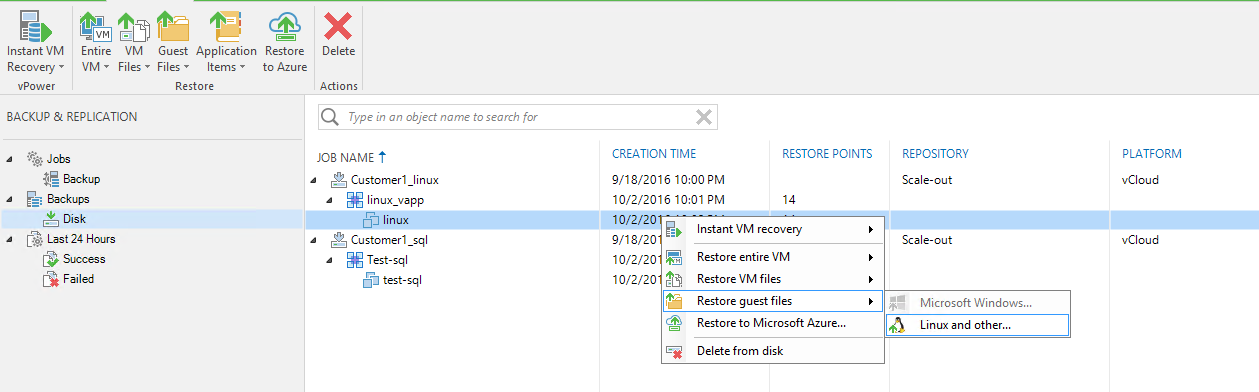
Task: Click Guest Files ribbon icon
Action: click(x=173, y=27)
